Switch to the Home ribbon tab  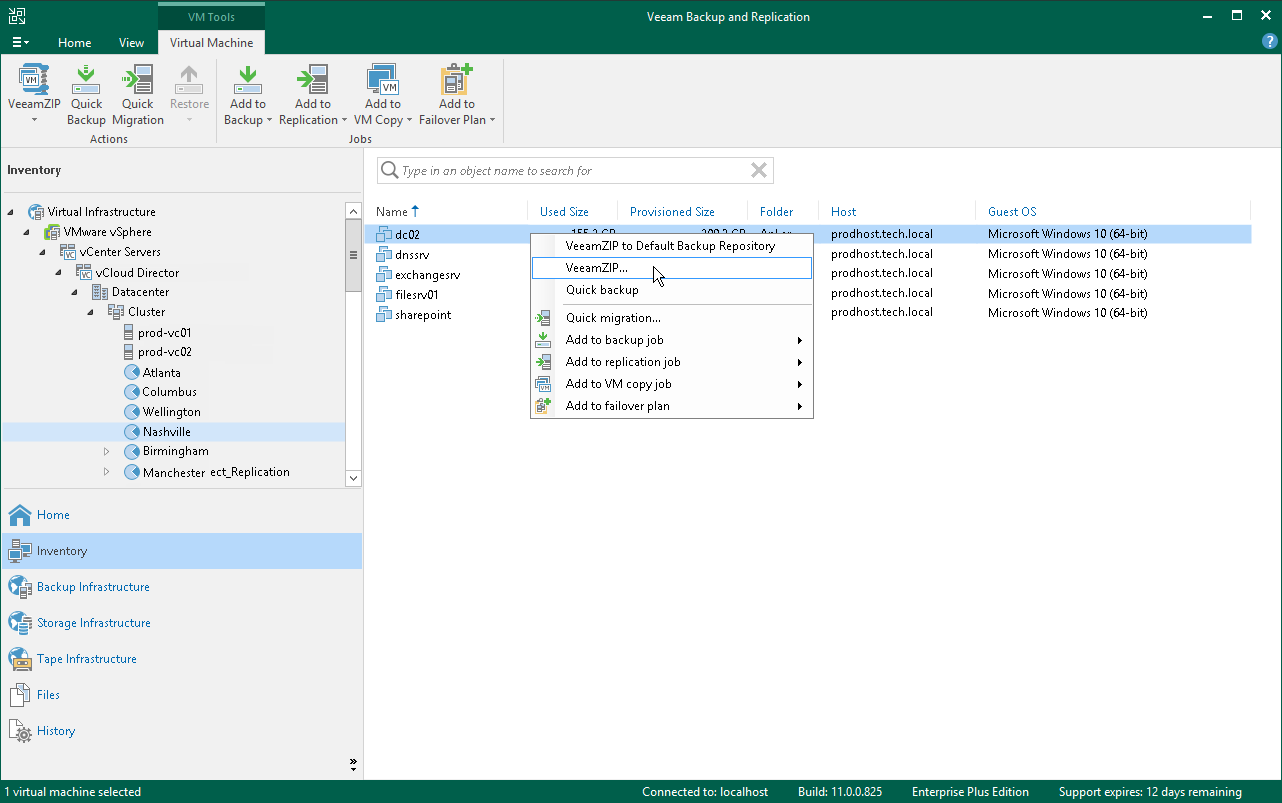point(74,43)
